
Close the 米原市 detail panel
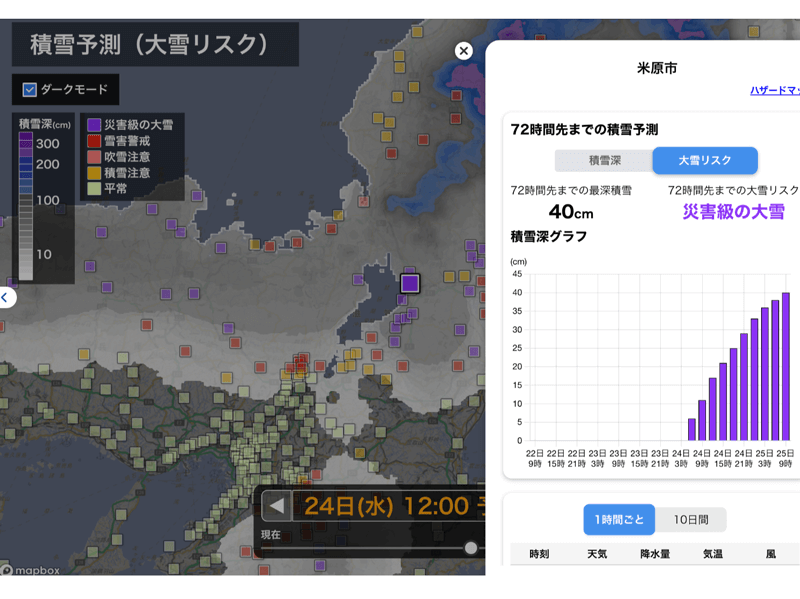463,51
